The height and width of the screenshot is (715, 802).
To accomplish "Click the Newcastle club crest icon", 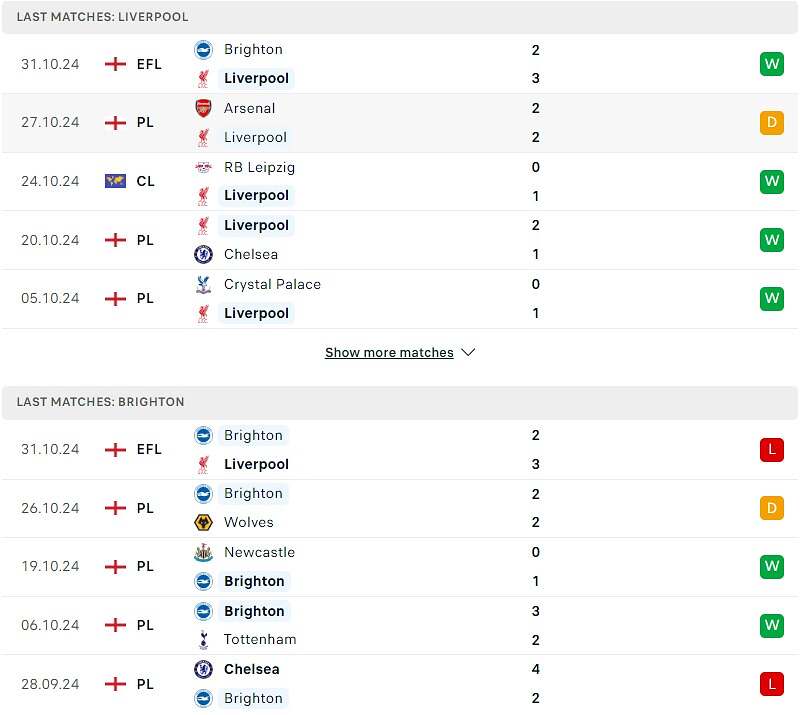I will pyautogui.click(x=203, y=552).
